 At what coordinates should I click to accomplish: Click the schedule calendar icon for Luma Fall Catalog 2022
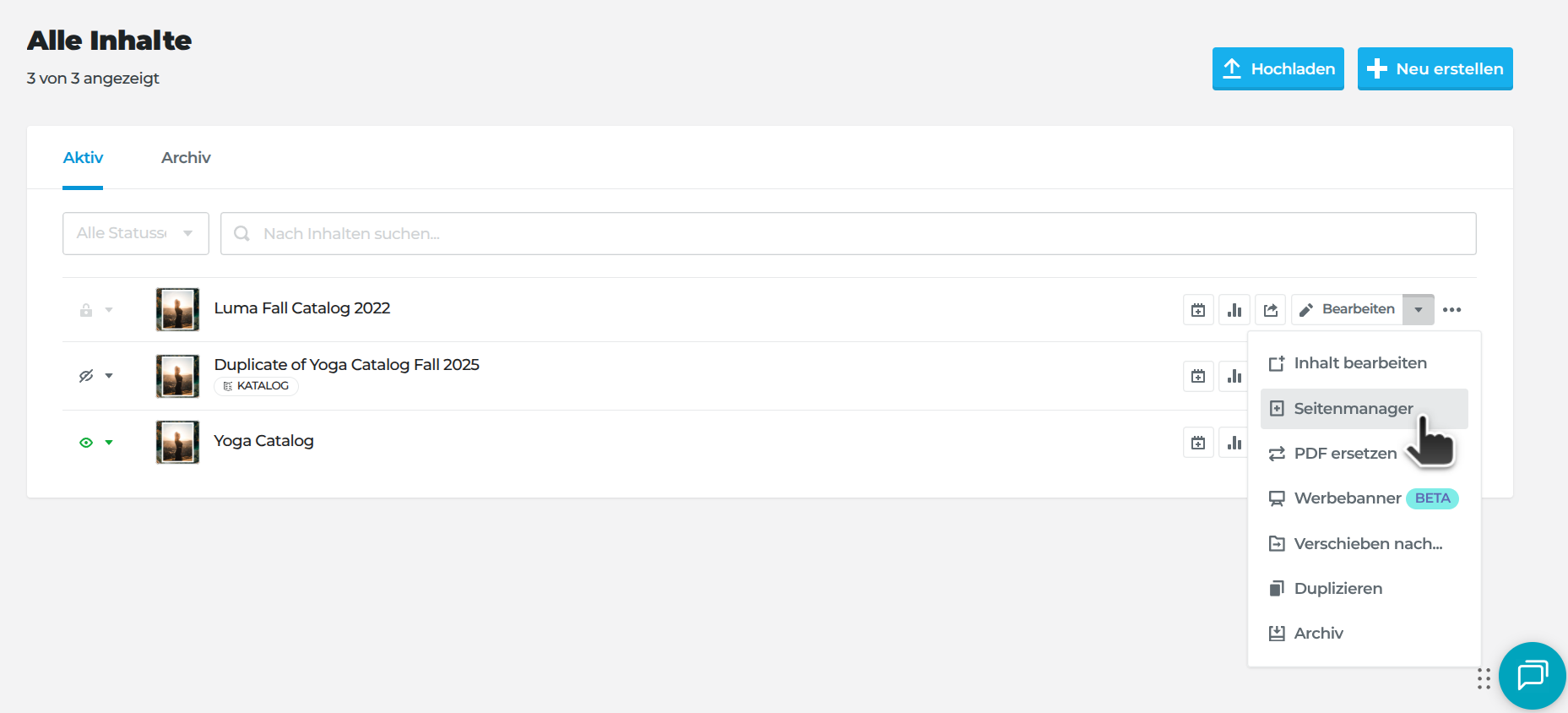click(x=1198, y=310)
